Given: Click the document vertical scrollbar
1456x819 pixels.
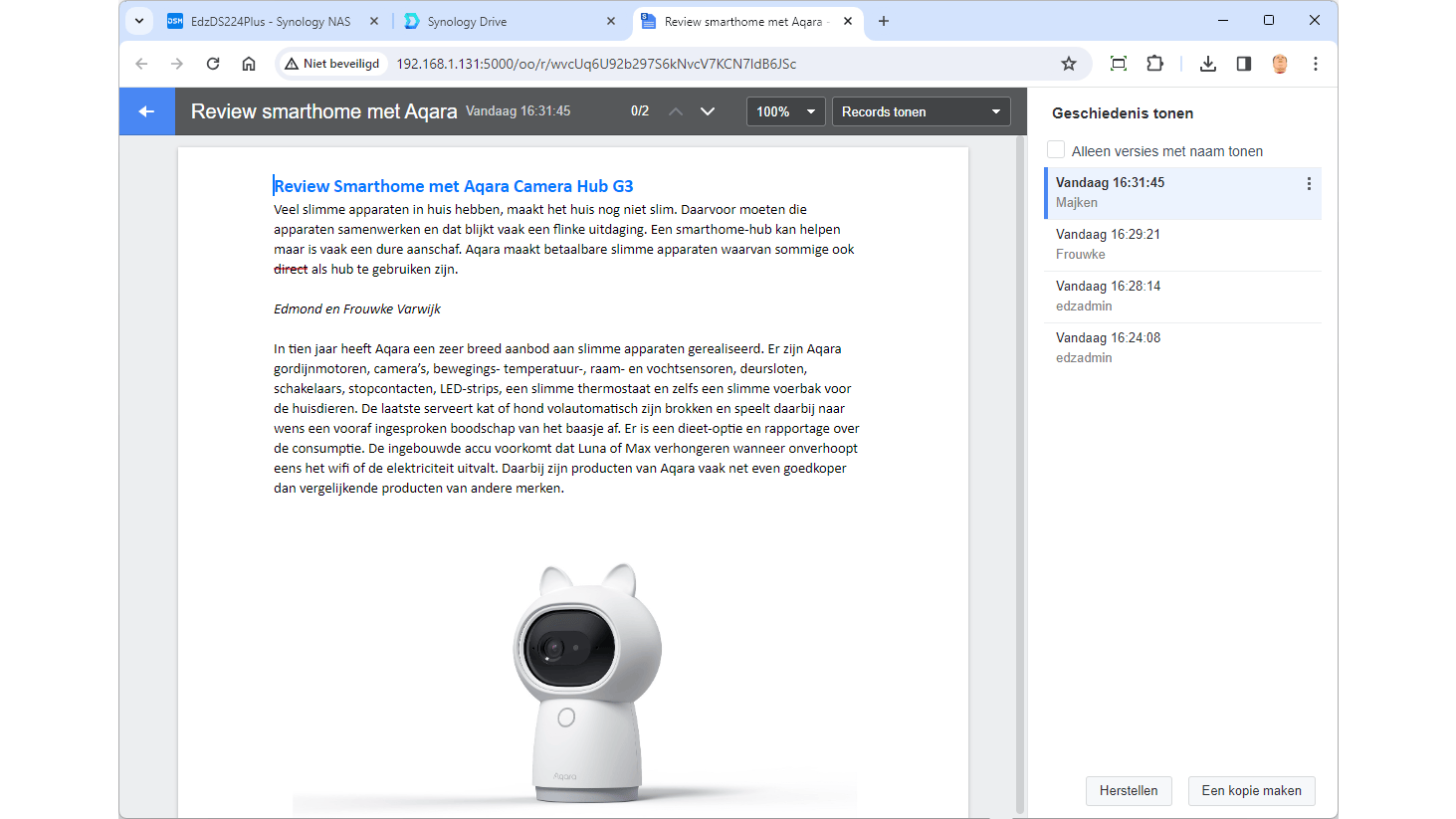Looking at the screenshot, I should pyautogui.click(x=1019, y=478).
